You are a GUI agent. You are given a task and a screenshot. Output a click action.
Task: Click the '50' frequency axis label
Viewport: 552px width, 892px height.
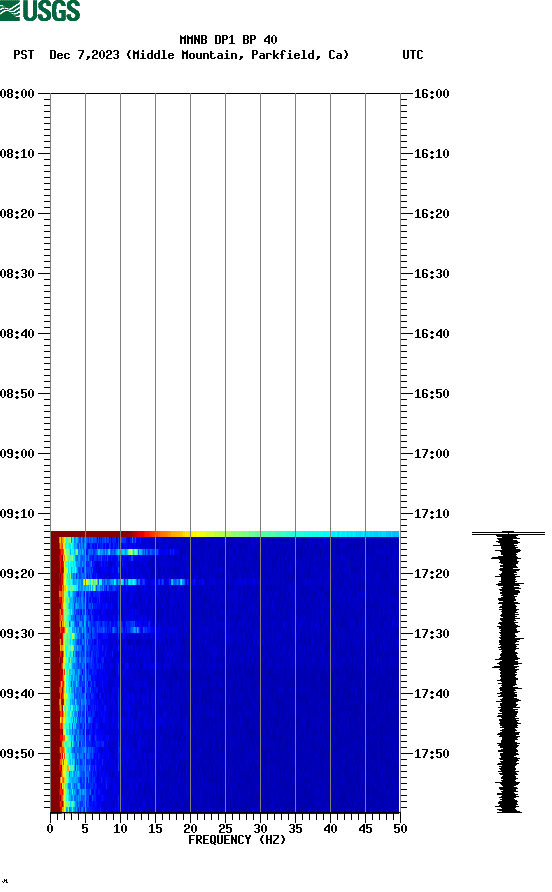400,829
